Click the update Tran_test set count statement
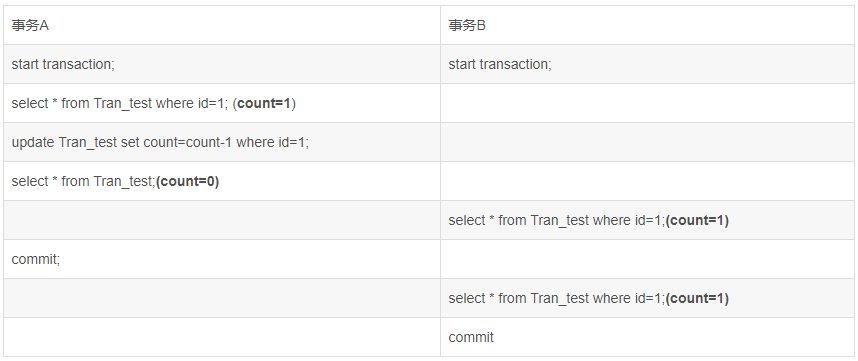The width and height of the screenshot is (858, 361). [160, 143]
